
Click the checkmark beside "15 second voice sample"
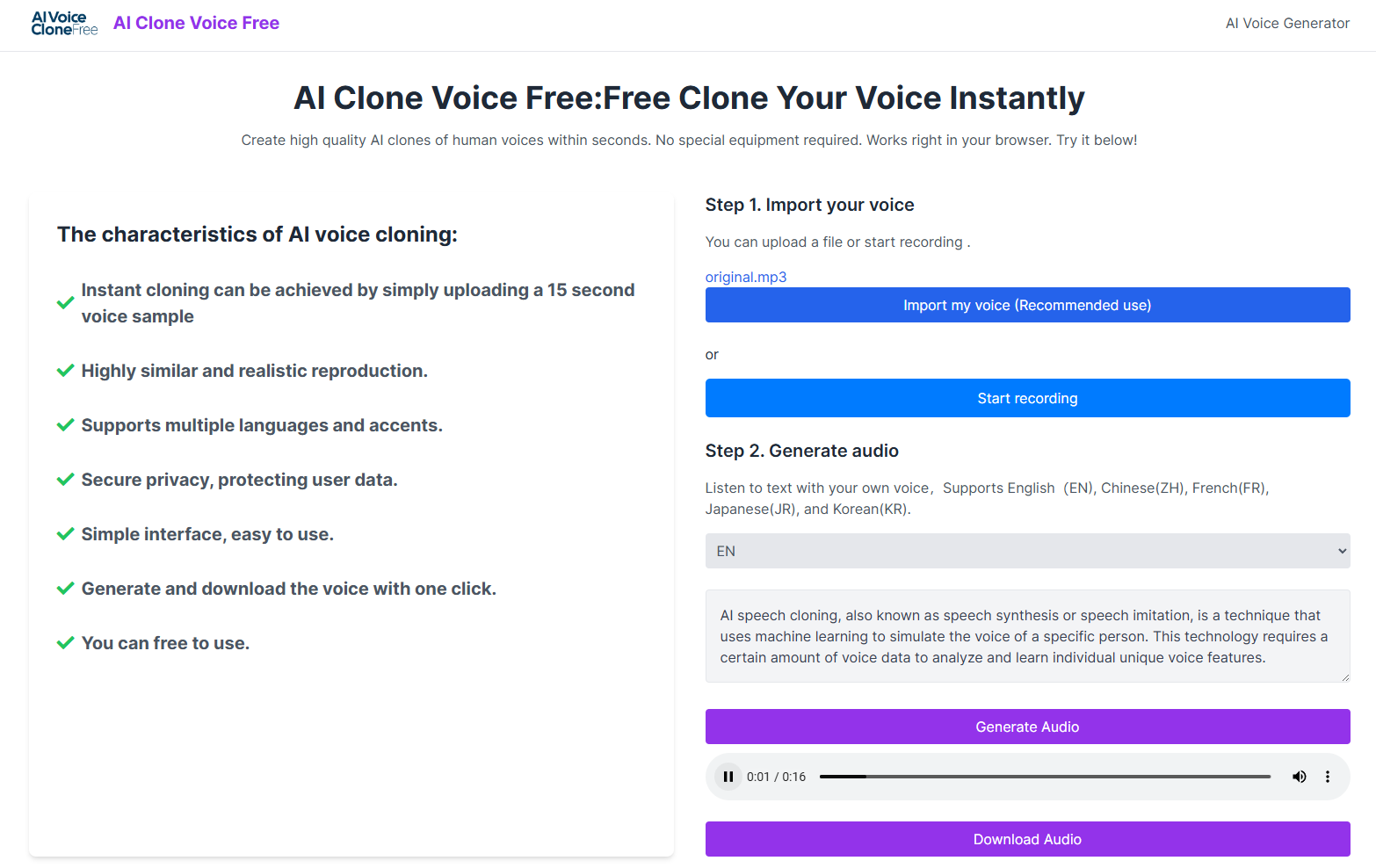point(65,302)
